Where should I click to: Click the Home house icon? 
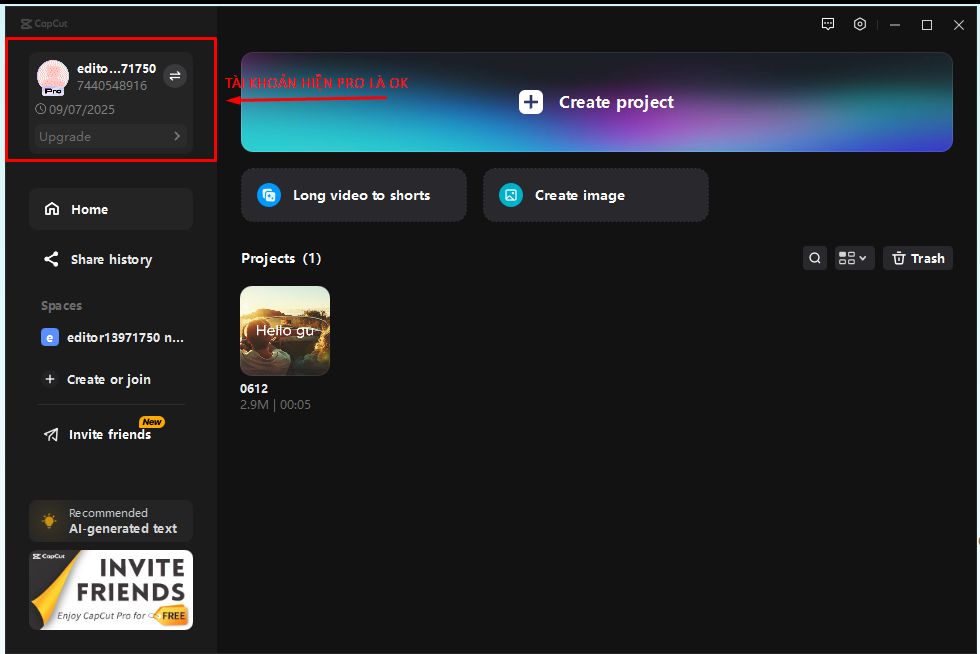pos(52,209)
